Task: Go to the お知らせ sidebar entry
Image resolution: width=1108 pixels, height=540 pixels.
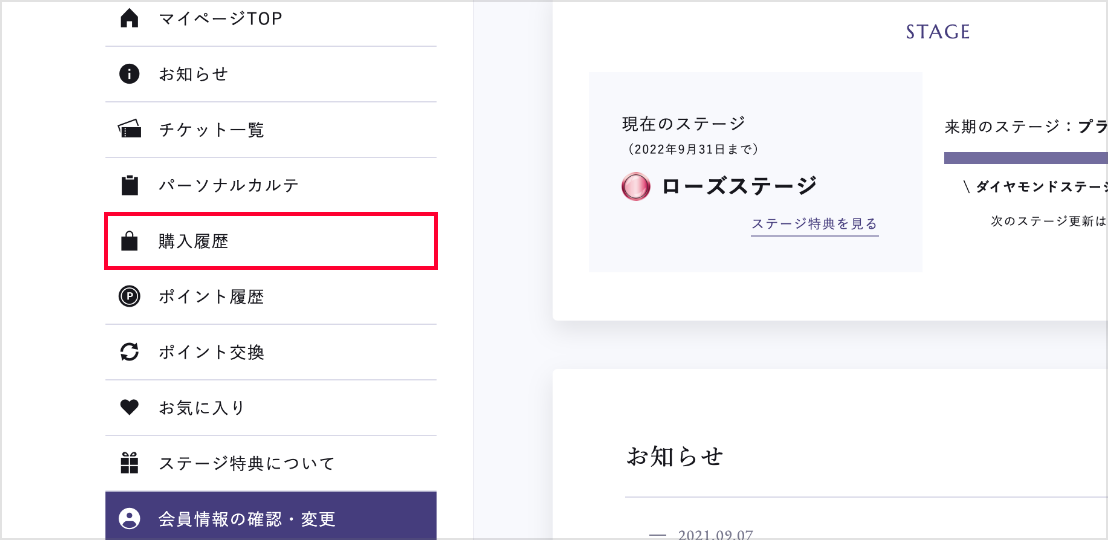Action: tap(194, 74)
